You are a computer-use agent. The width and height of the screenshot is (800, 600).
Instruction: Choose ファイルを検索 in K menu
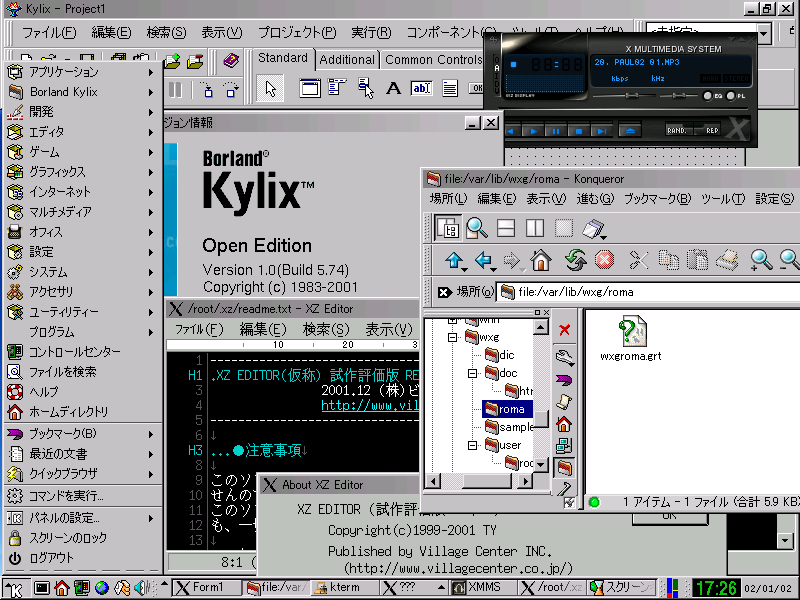pyautogui.click(x=82, y=372)
